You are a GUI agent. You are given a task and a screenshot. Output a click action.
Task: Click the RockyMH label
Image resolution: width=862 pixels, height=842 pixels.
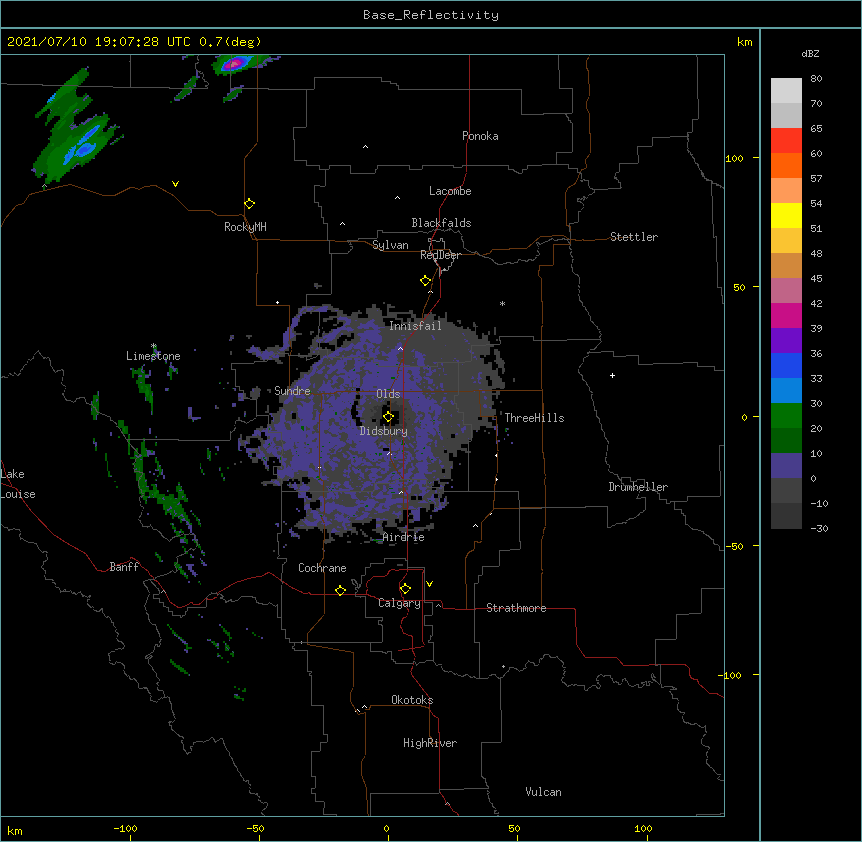click(x=245, y=226)
